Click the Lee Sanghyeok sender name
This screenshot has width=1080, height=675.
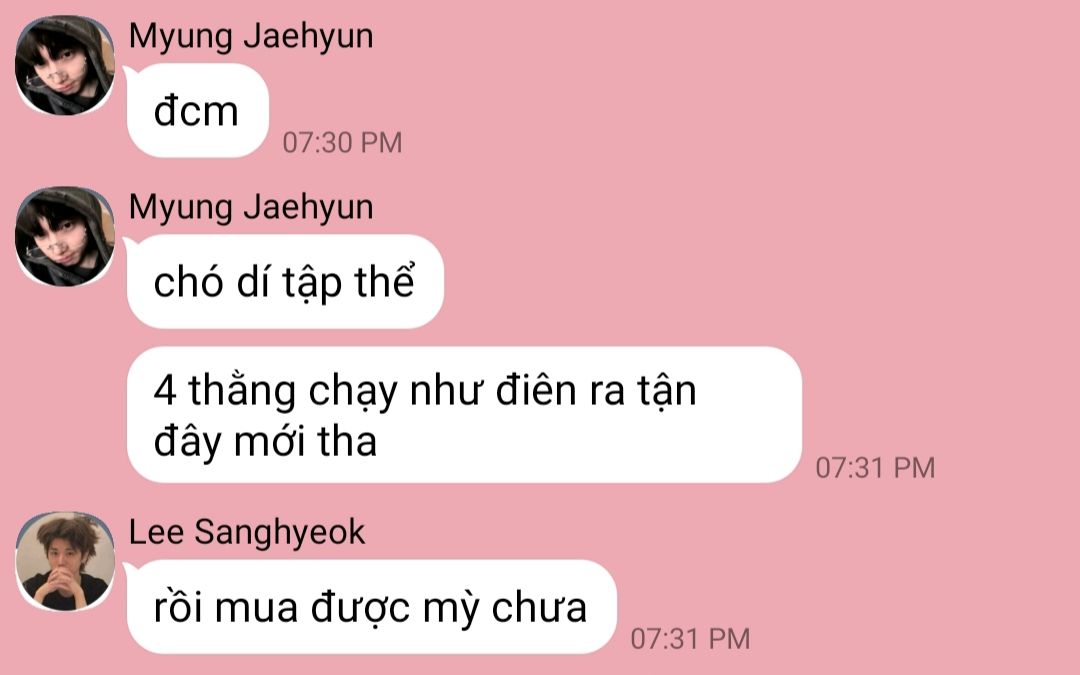coord(247,532)
